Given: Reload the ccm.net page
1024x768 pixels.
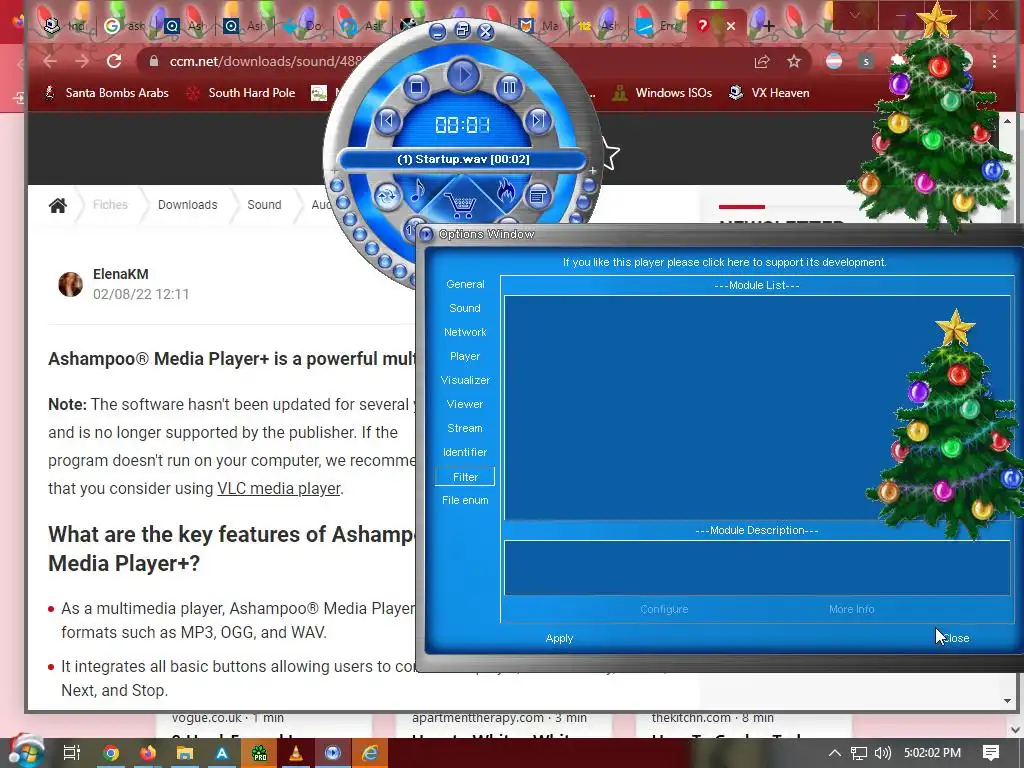Looking at the screenshot, I should (114, 61).
